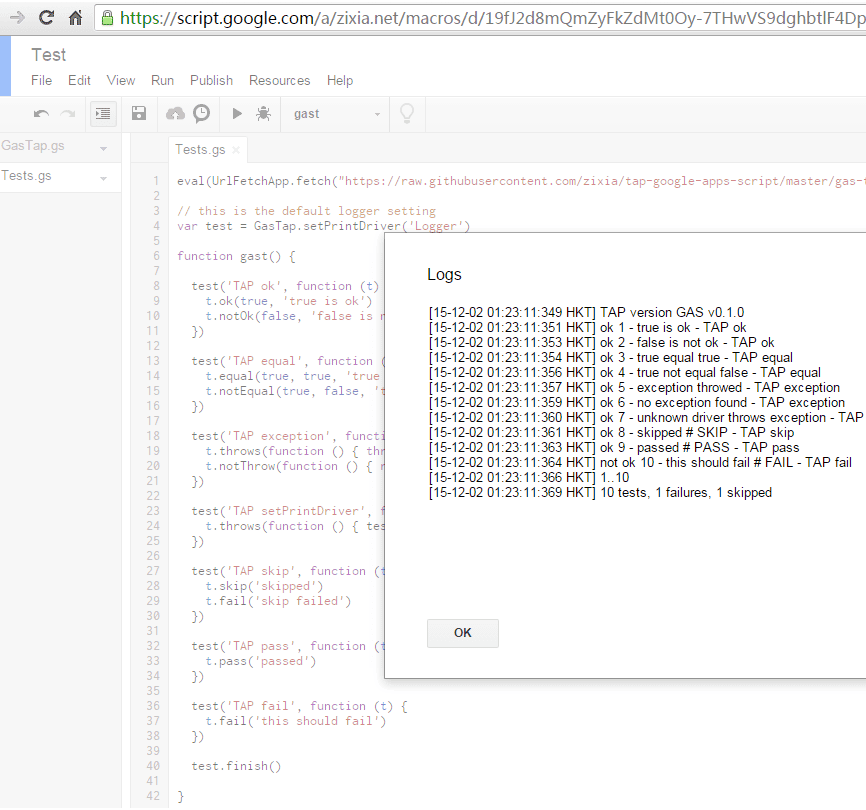Run the script with the Run icon
866x810 pixels.
(235, 113)
